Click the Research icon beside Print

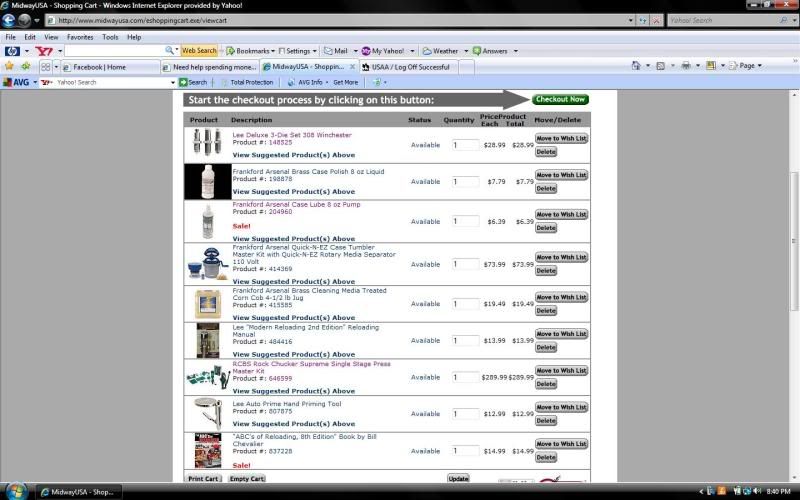point(711,65)
